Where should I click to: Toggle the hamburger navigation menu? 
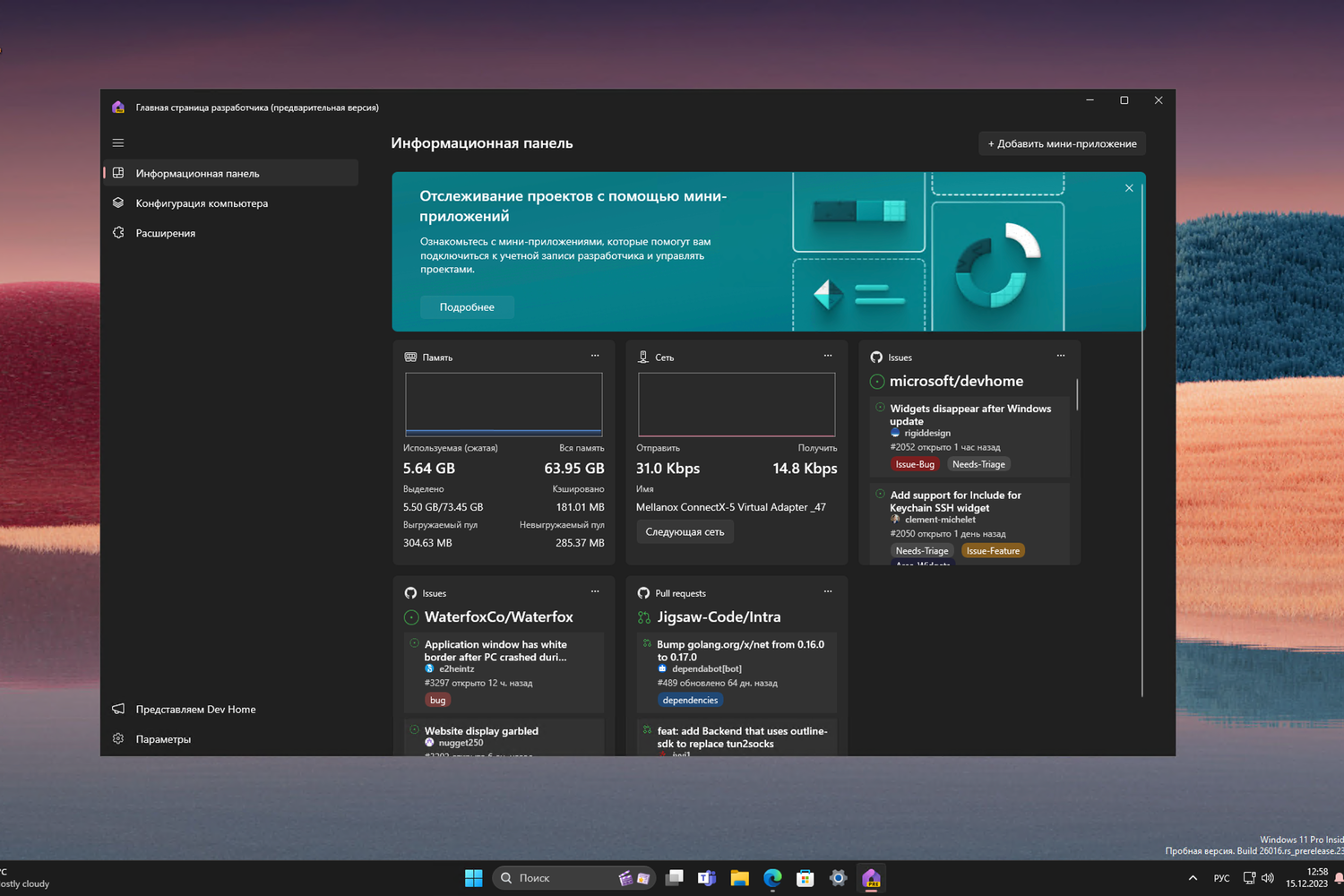tap(118, 143)
